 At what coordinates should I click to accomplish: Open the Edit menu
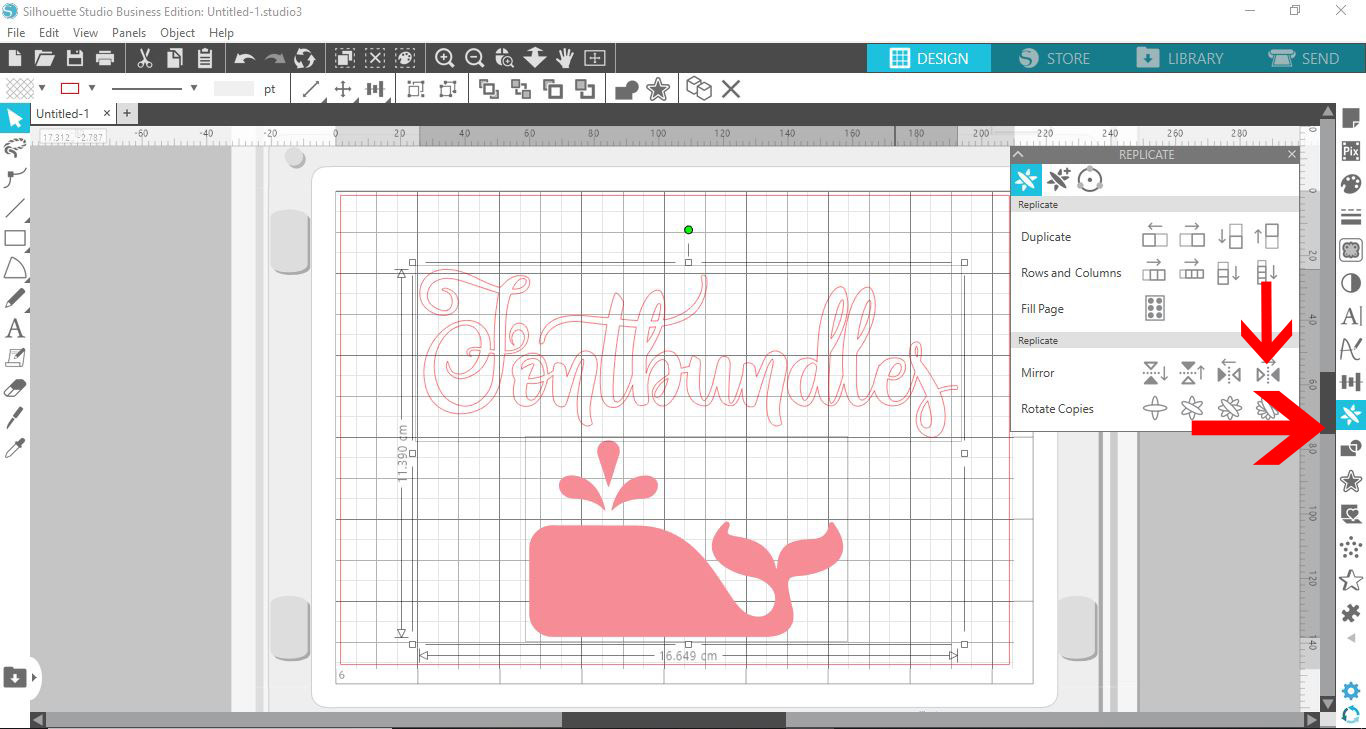click(x=49, y=33)
